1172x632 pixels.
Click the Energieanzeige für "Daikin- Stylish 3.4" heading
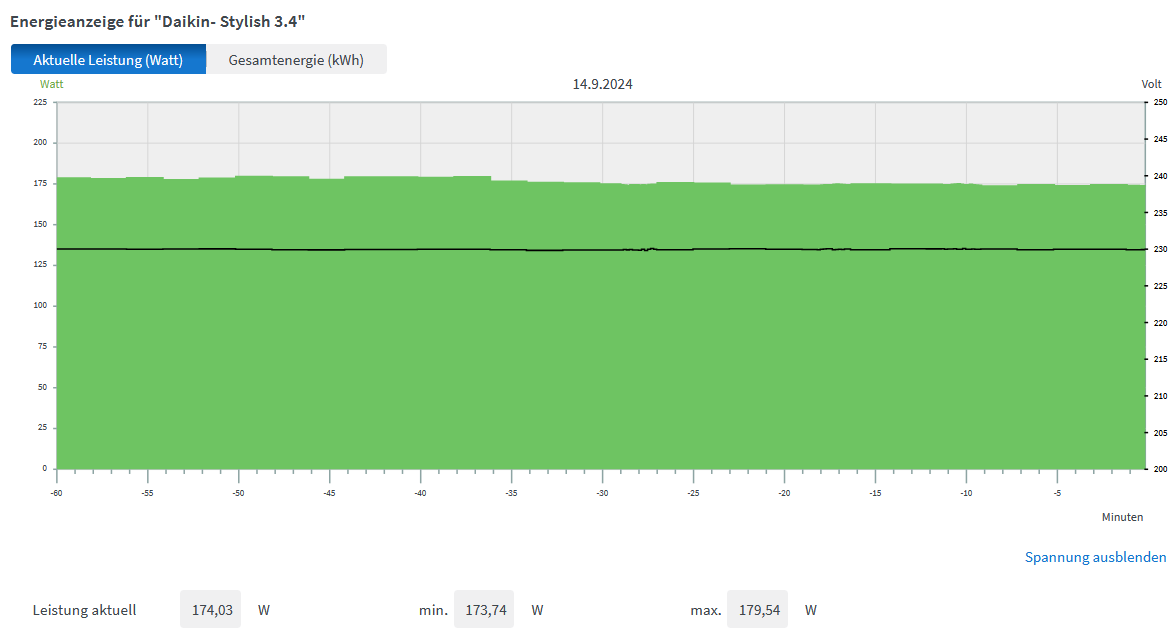click(x=157, y=20)
